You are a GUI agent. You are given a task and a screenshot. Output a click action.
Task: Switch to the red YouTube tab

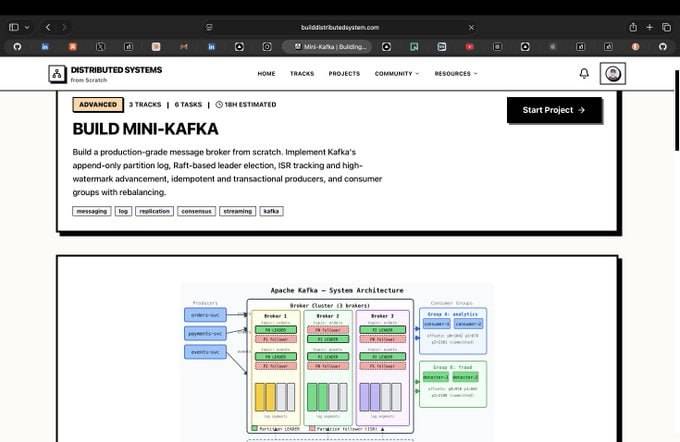pos(469,46)
